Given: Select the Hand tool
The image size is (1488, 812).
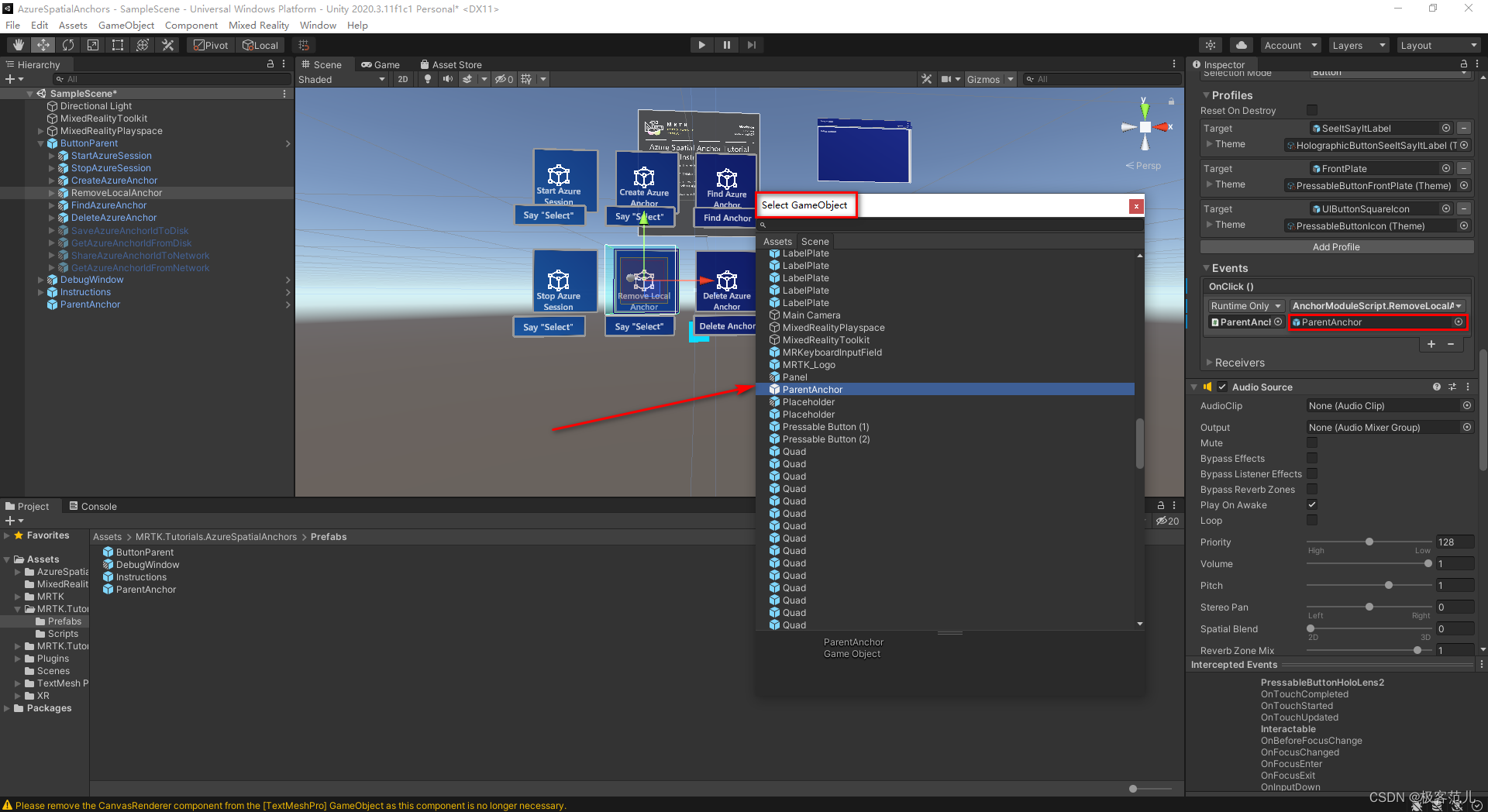Looking at the screenshot, I should click(18, 45).
